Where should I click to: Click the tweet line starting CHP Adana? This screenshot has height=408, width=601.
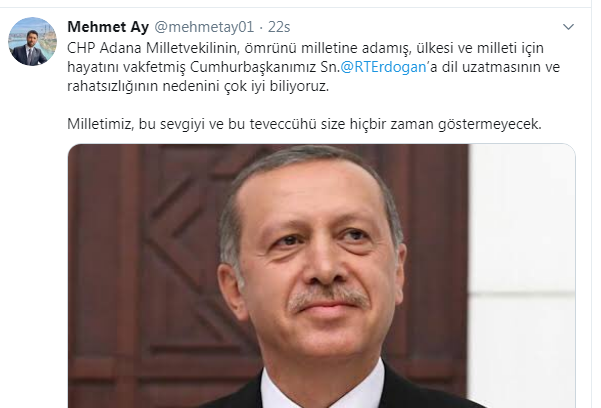[305, 48]
